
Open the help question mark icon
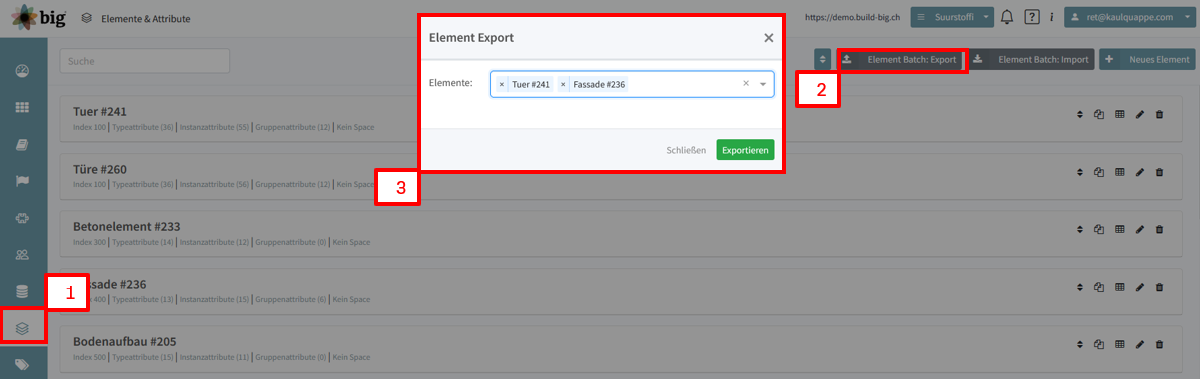click(1032, 17)
